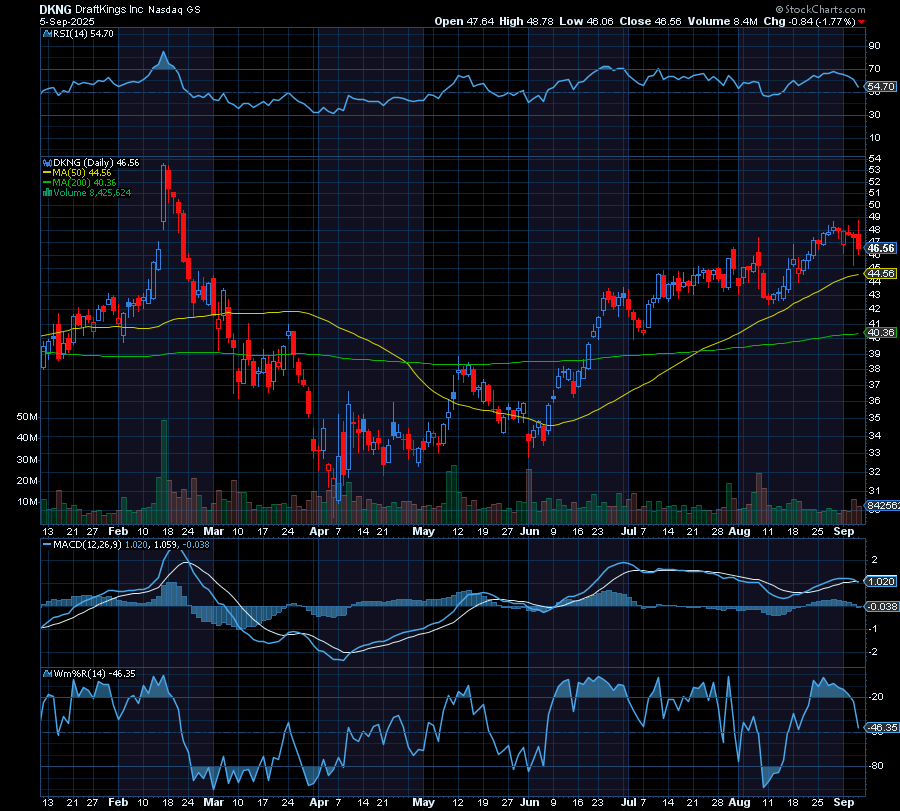Image resolution: width=900 pixels, height=811 pixels.
Task: Click the DKNG candlestick legend icon
Action: (47, 161)
